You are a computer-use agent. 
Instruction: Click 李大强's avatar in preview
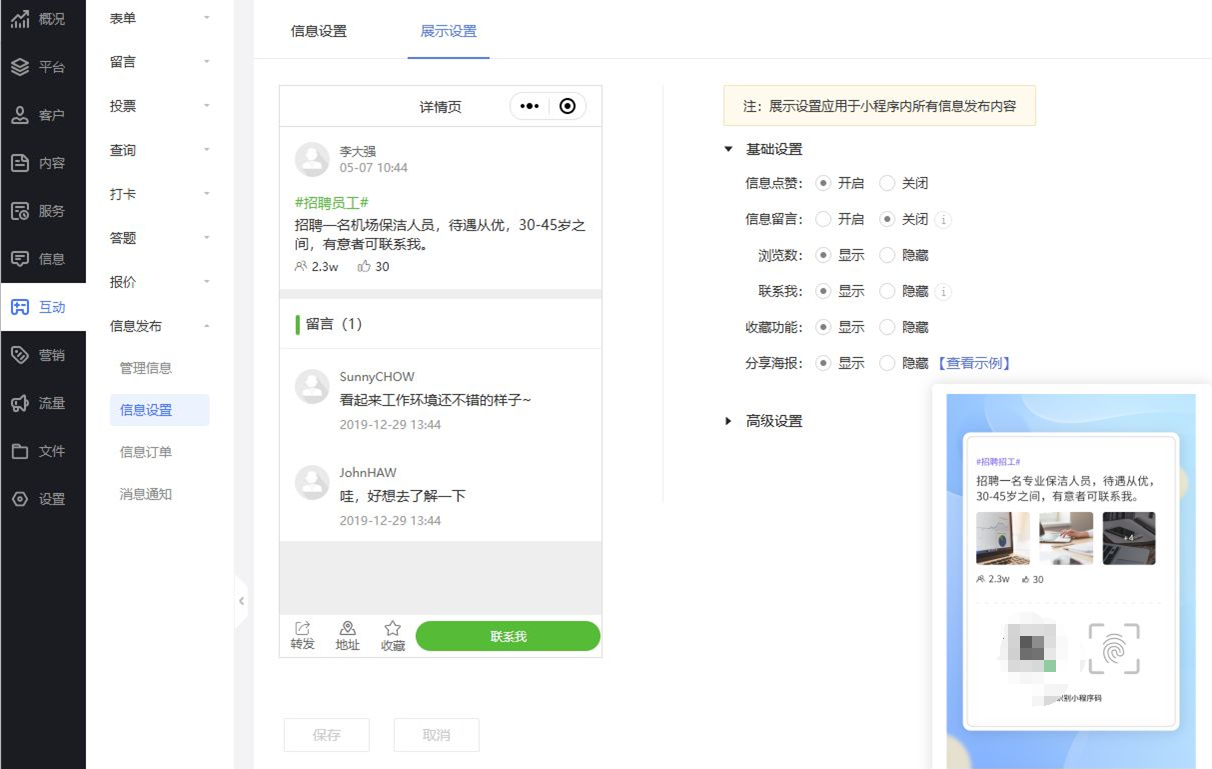pos(313,159)
